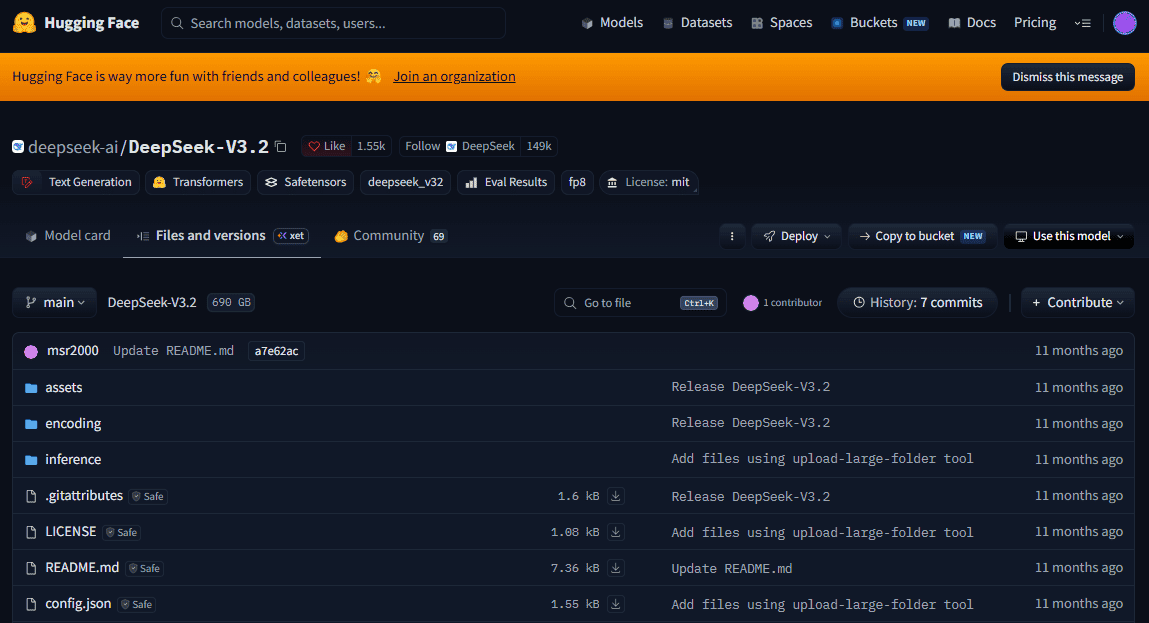Image resolution: width=1149 pixels, height=623 pixels.
Task: Like the DeepSeek-V3.2 model
Action: point(326,146)
